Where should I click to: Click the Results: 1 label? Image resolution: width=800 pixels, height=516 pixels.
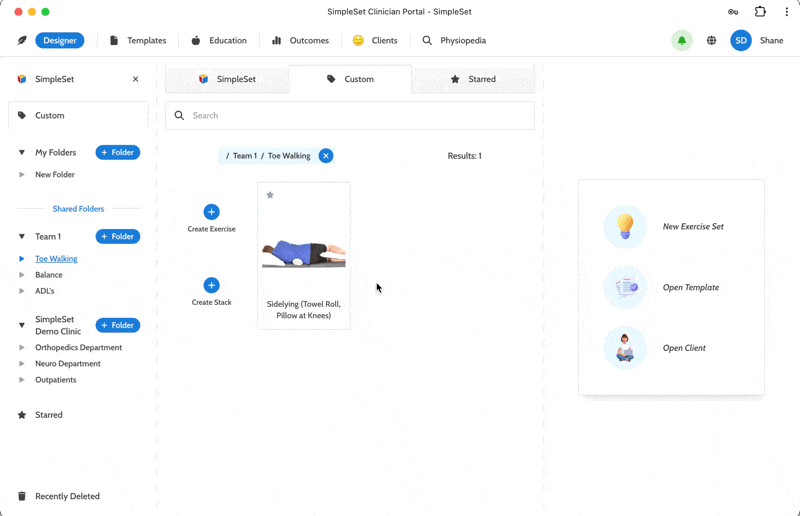point(464,156)
